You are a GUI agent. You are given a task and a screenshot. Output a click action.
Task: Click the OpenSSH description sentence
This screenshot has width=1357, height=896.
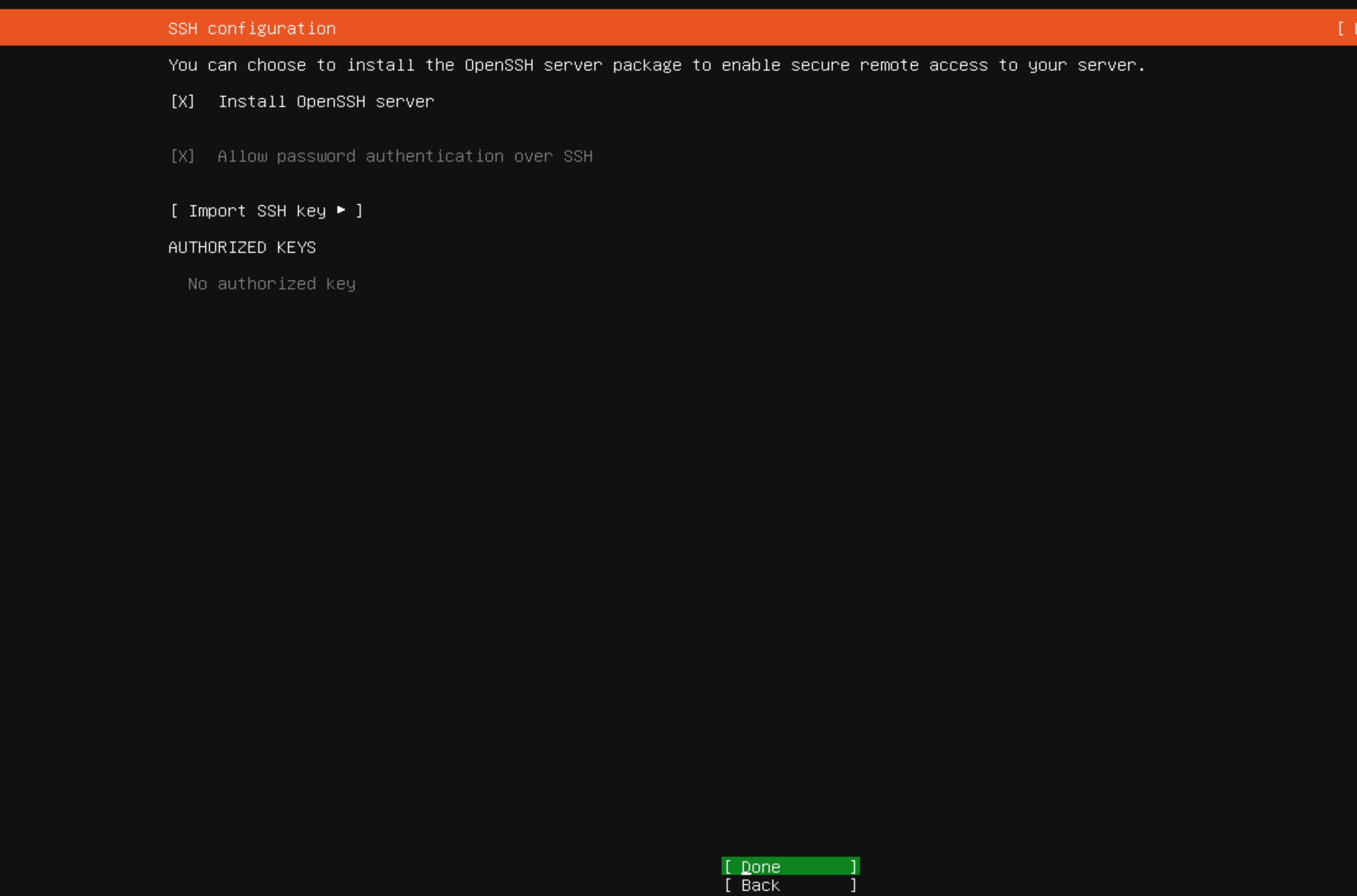656,65
